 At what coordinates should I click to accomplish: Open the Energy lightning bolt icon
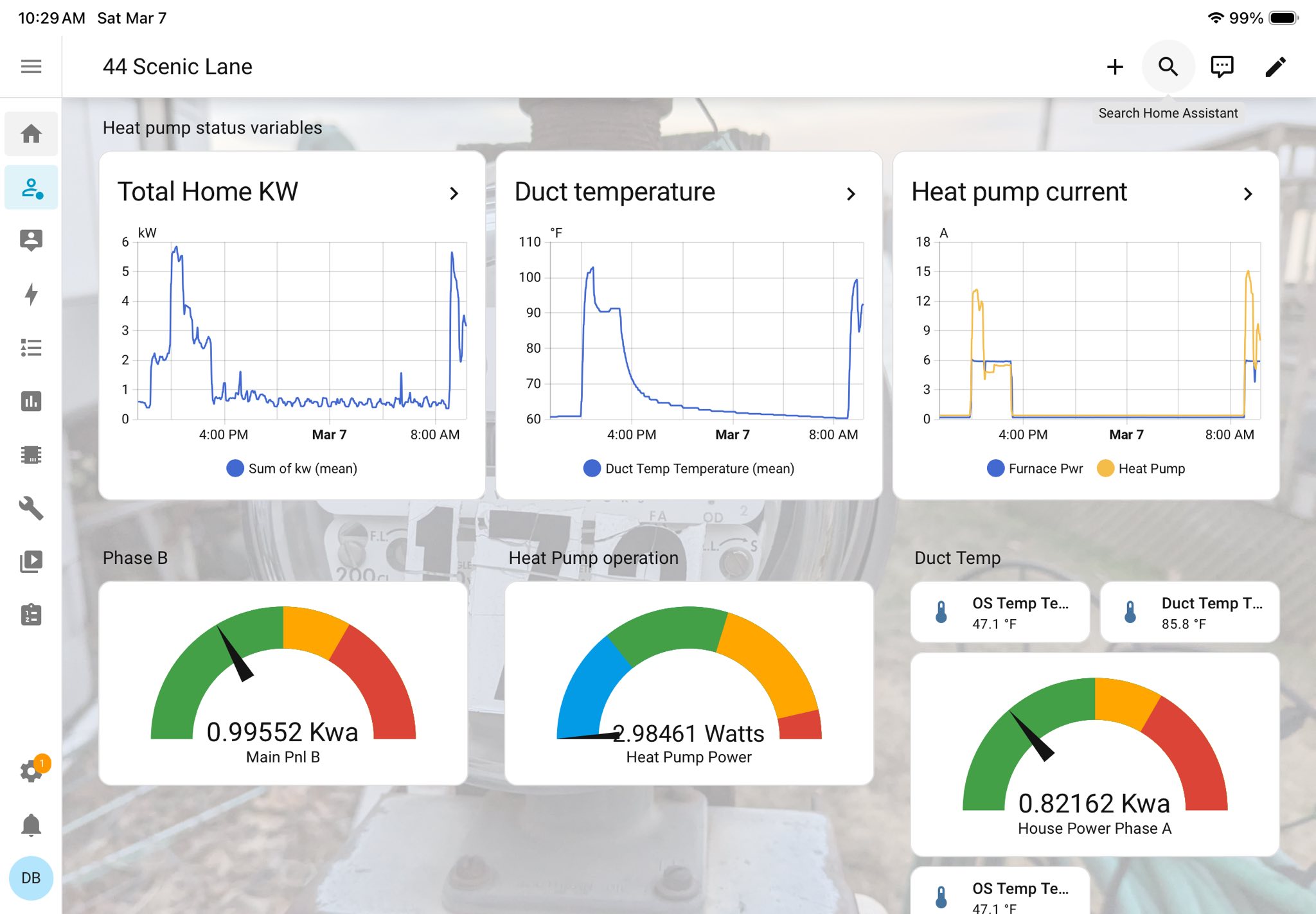(31, 294)
